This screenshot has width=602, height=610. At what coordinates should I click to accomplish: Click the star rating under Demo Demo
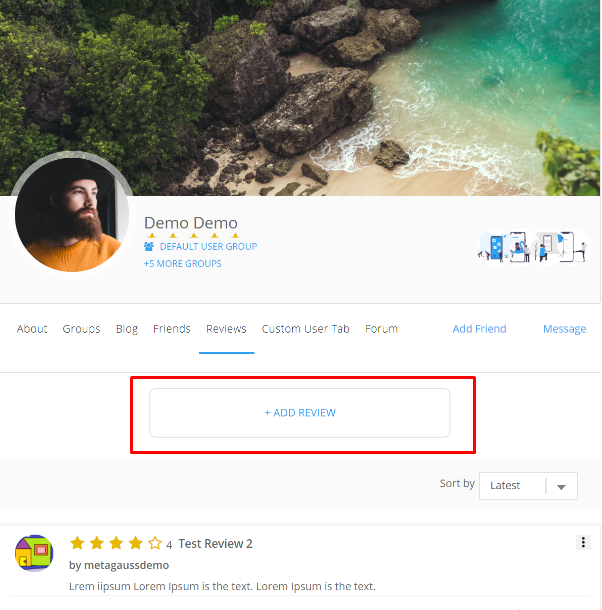(x=193, y=235)
